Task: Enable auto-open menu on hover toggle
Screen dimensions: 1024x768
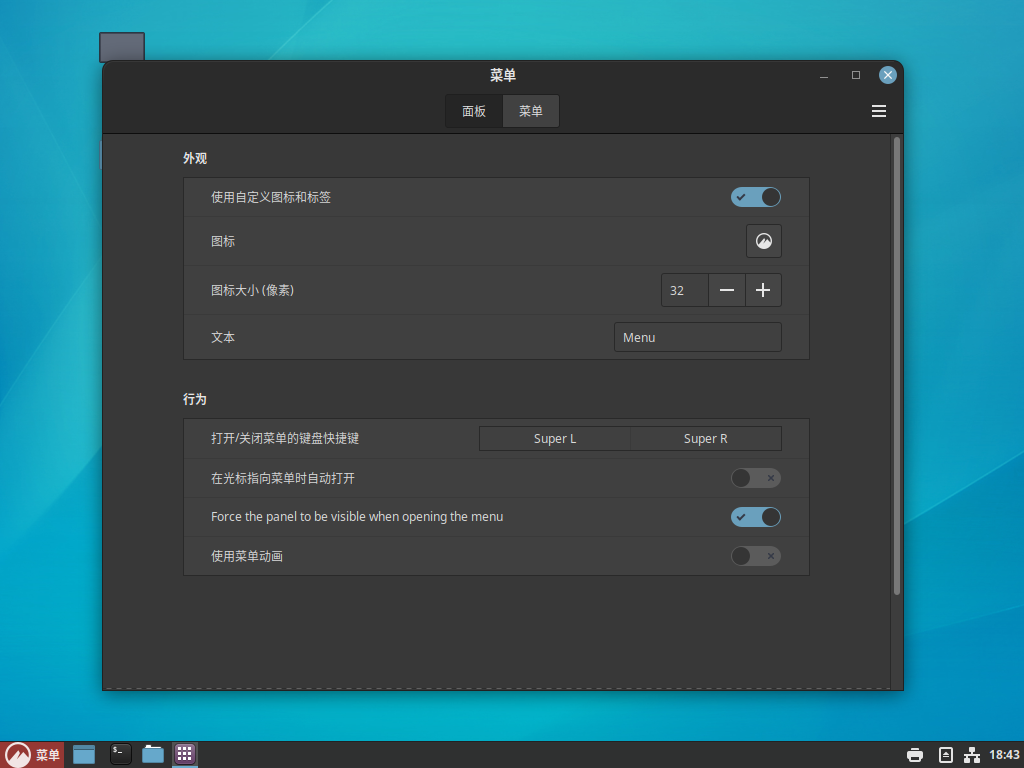Action: pos(755,478)
